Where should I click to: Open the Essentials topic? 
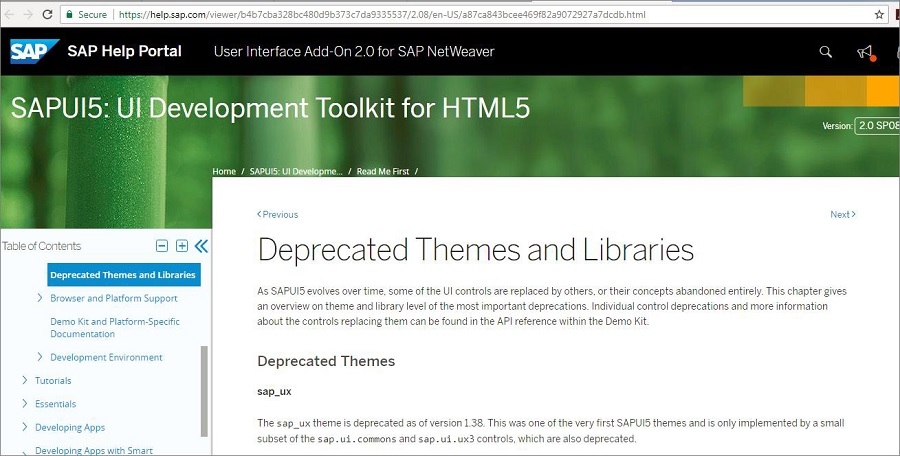coord(55,404)
